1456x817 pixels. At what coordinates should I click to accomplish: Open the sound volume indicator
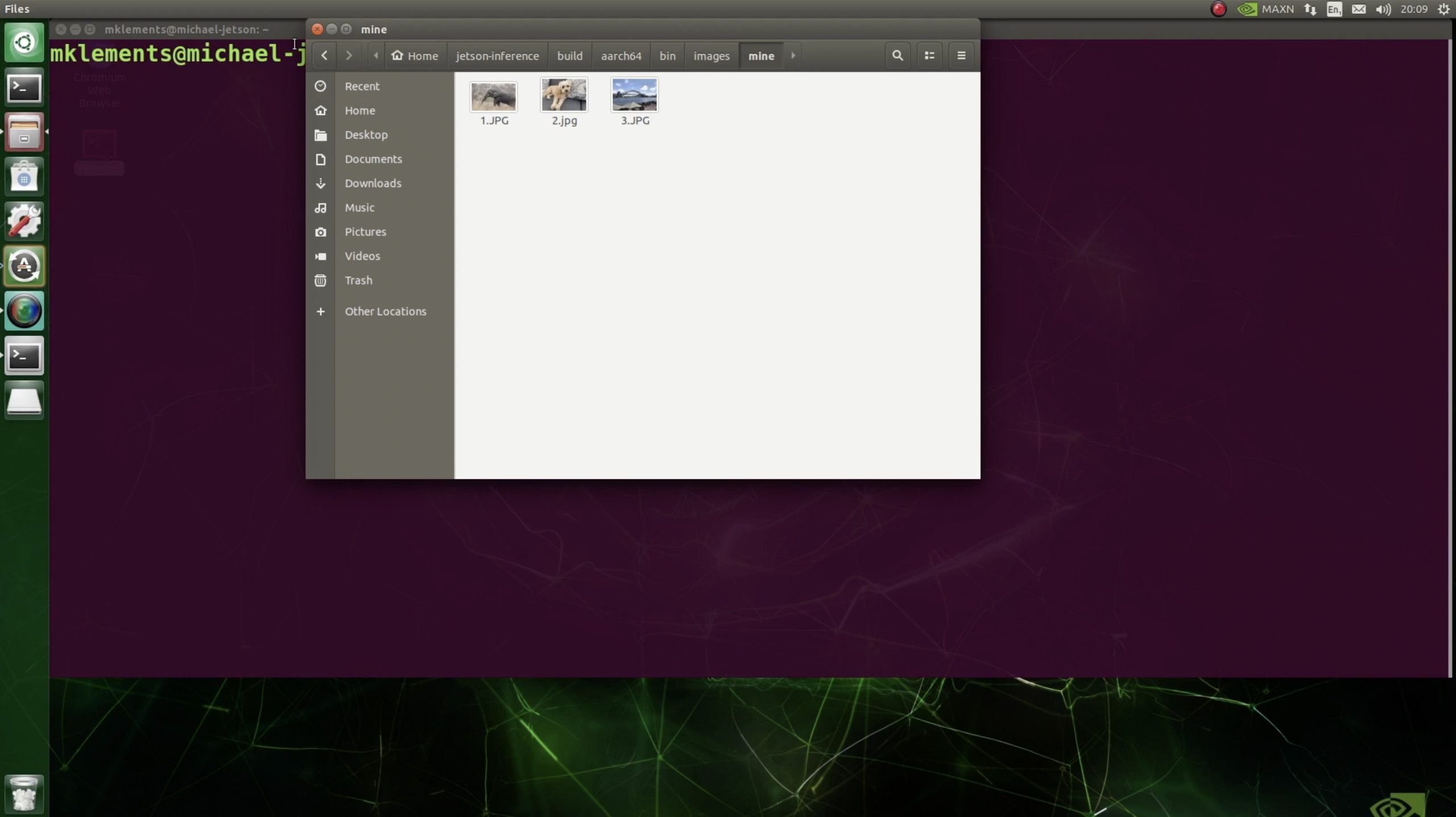[1383, 9]
